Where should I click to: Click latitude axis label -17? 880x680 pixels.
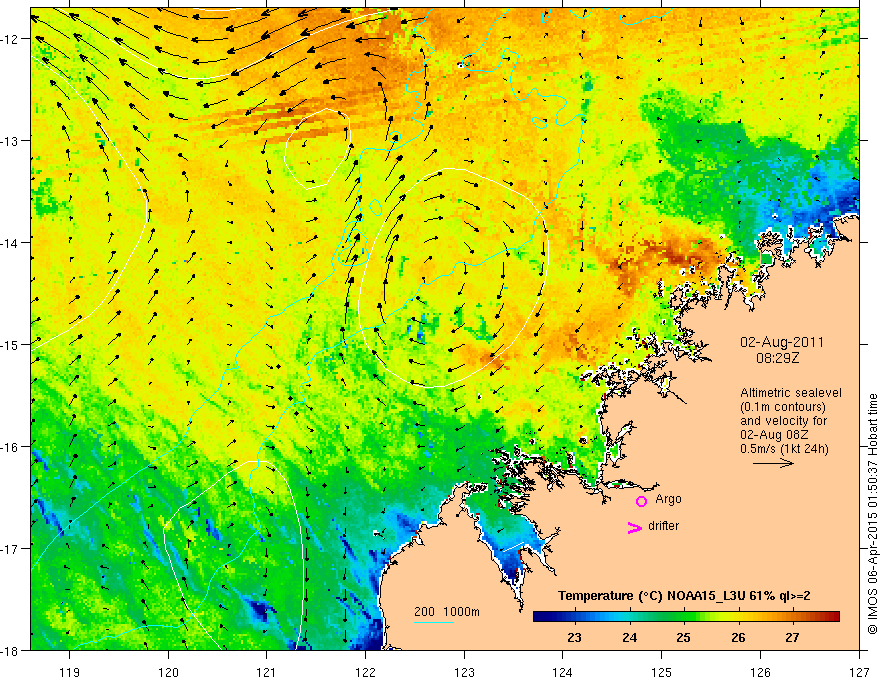10,548
